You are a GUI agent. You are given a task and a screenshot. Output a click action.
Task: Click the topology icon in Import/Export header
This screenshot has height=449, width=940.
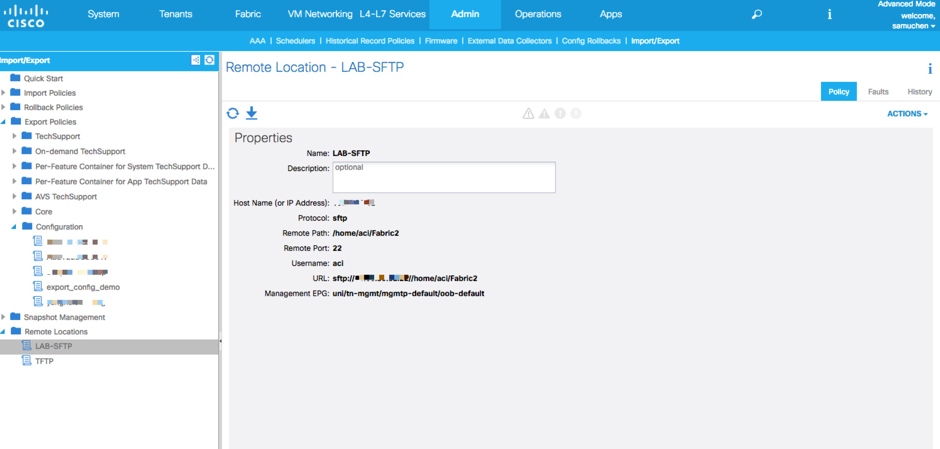pos(195,60)
